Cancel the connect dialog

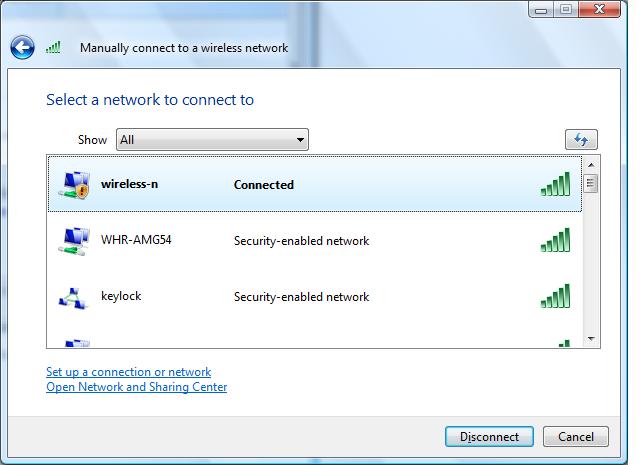click(x=576, y=436)
